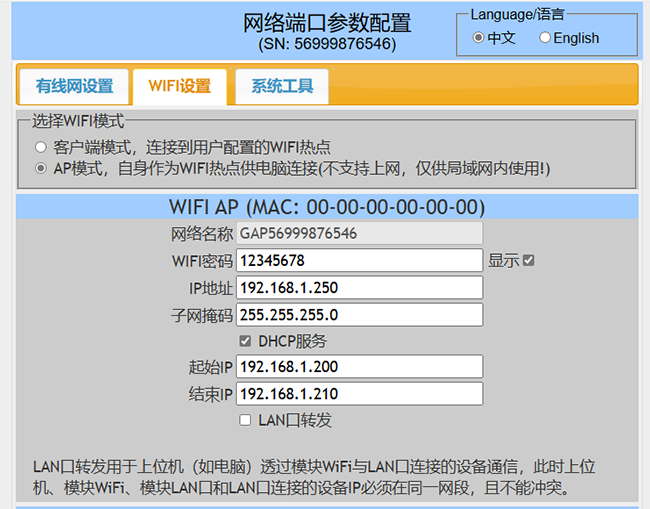Viewport: 650px width, 509px height.
Task: Click the LAN口转发 description paragraph
Action: click(320, 477)
